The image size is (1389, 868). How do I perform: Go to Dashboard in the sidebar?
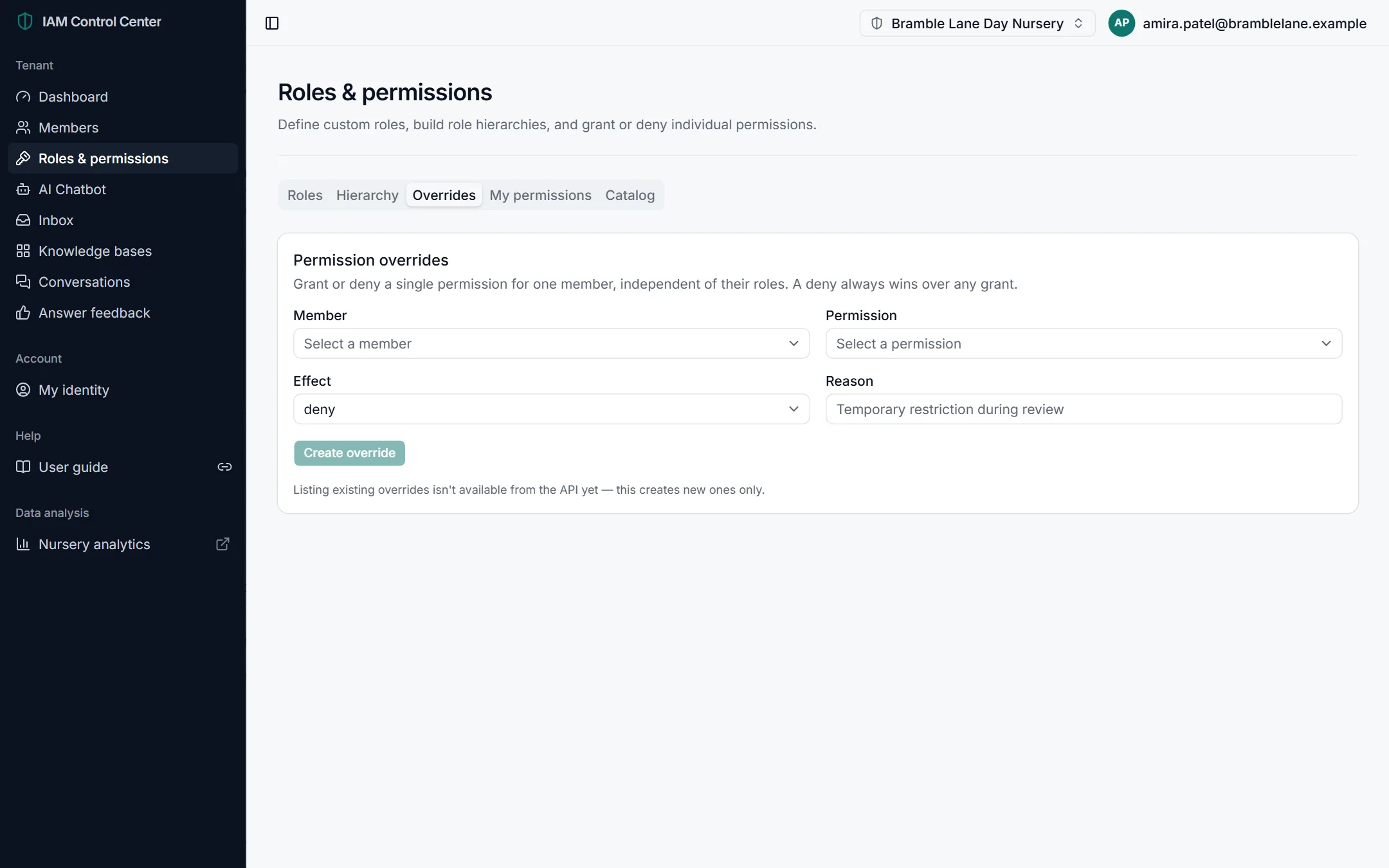[123, 96]
